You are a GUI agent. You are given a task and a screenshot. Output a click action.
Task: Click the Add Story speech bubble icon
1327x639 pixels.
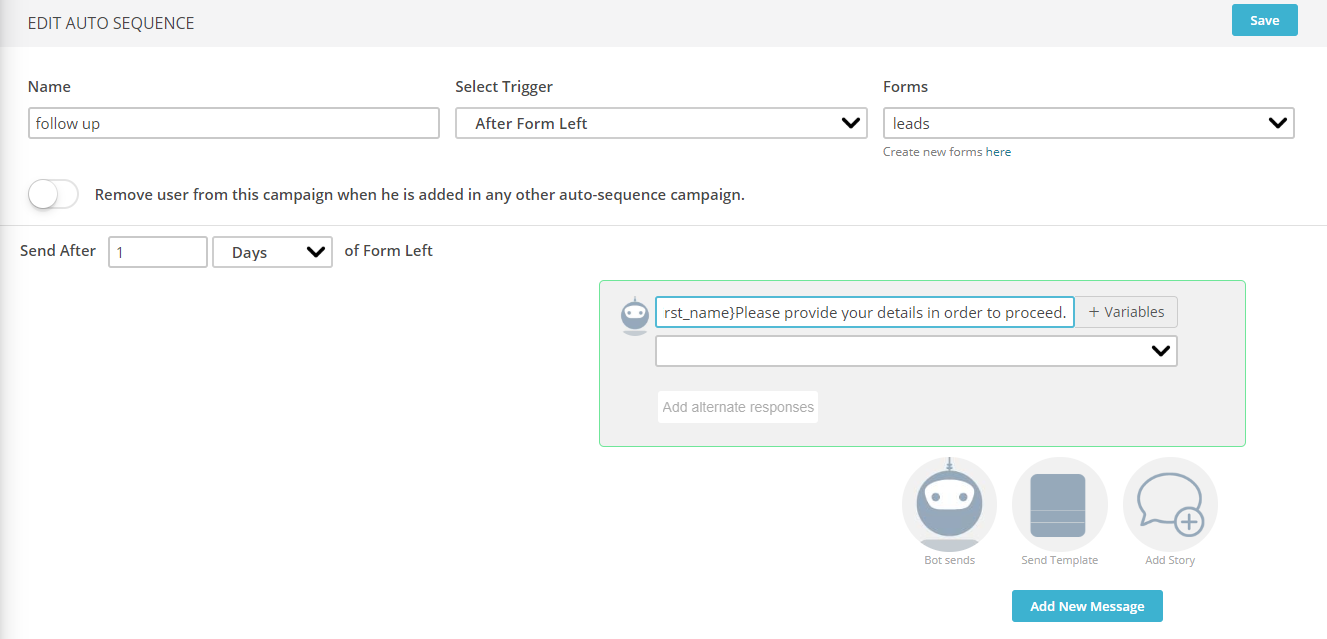[x=1170, y=504]
